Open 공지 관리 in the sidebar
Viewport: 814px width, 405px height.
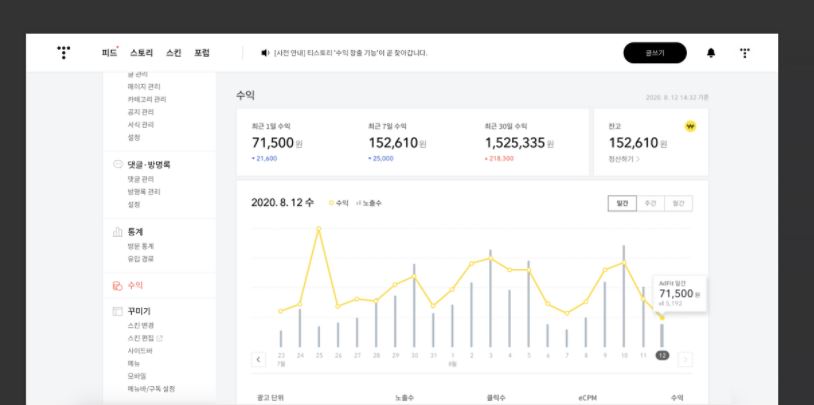tap(141, 112)
